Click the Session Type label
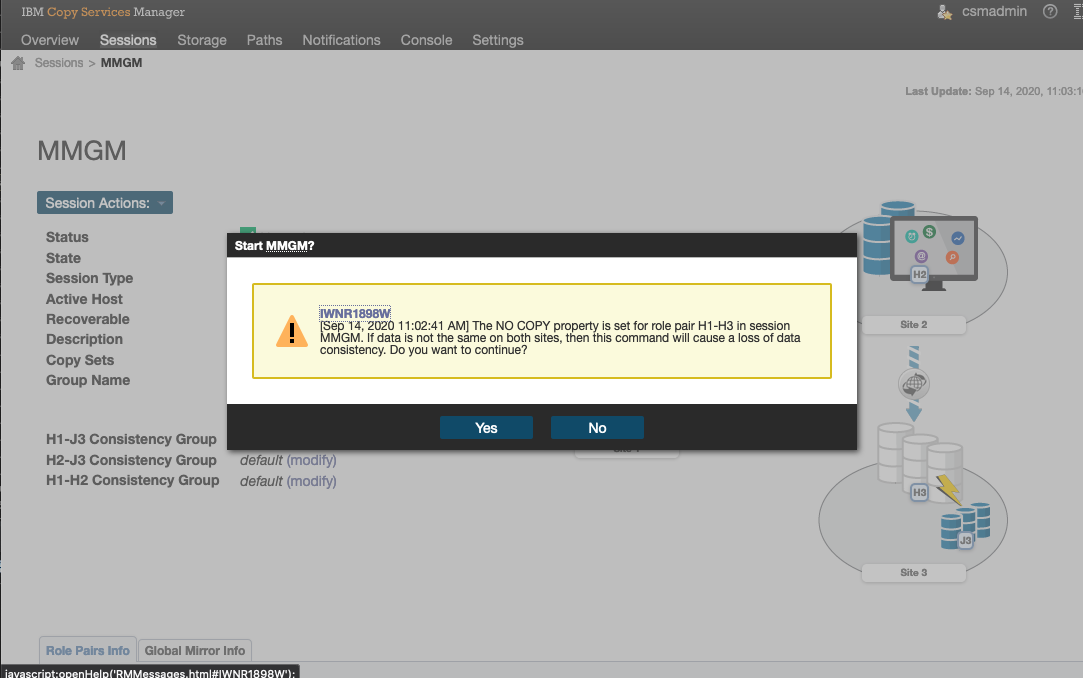This screenshot has height=678, width=1083. point(90,278)
